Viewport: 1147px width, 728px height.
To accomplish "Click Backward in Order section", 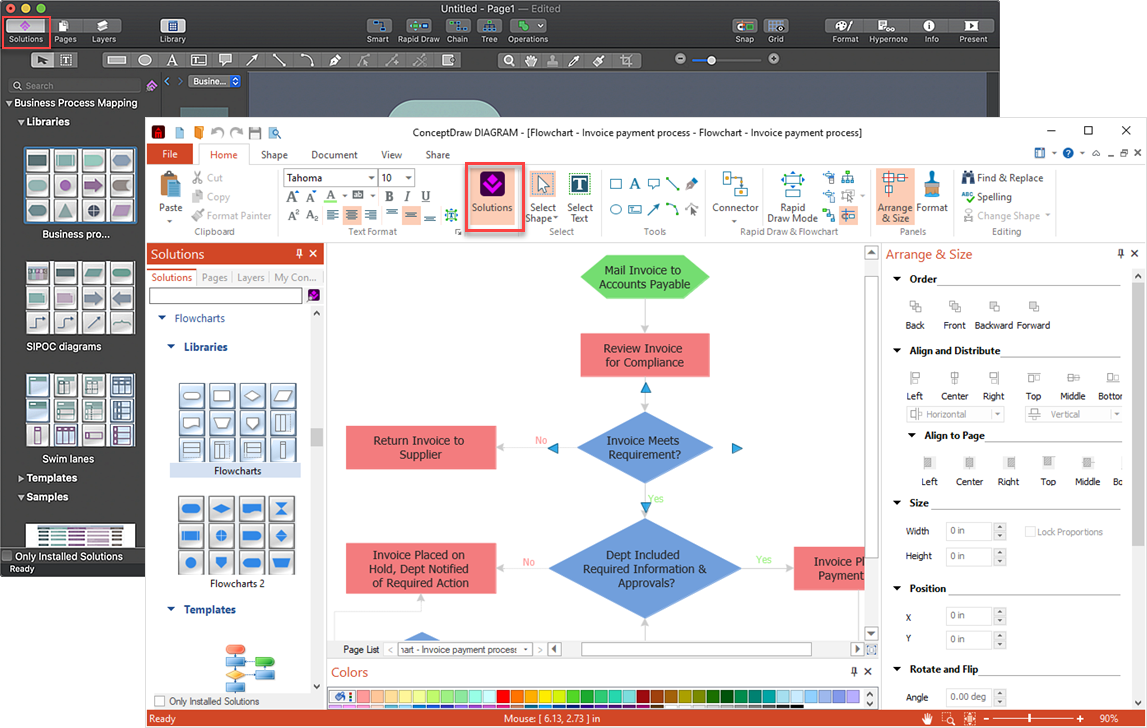I will click(x=993, y=315).
